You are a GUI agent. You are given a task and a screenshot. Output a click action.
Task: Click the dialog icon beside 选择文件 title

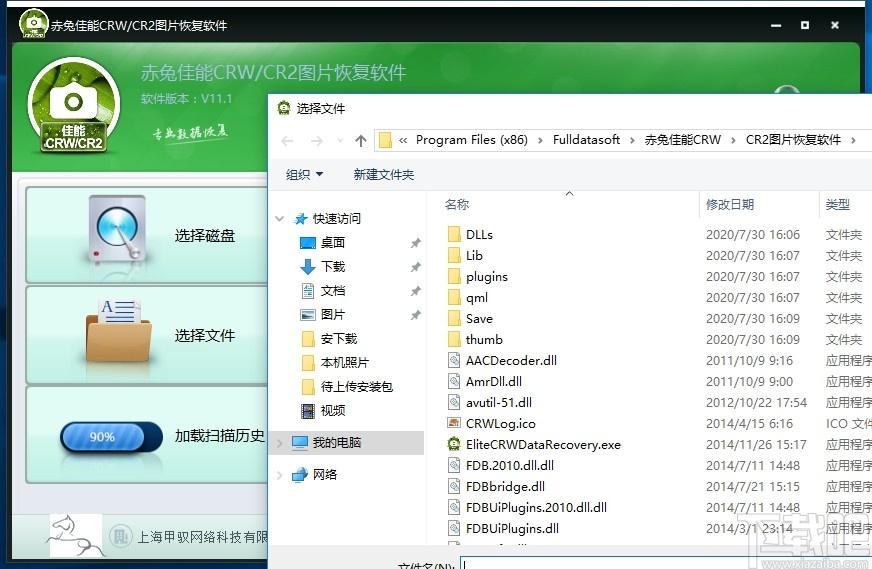284,108
